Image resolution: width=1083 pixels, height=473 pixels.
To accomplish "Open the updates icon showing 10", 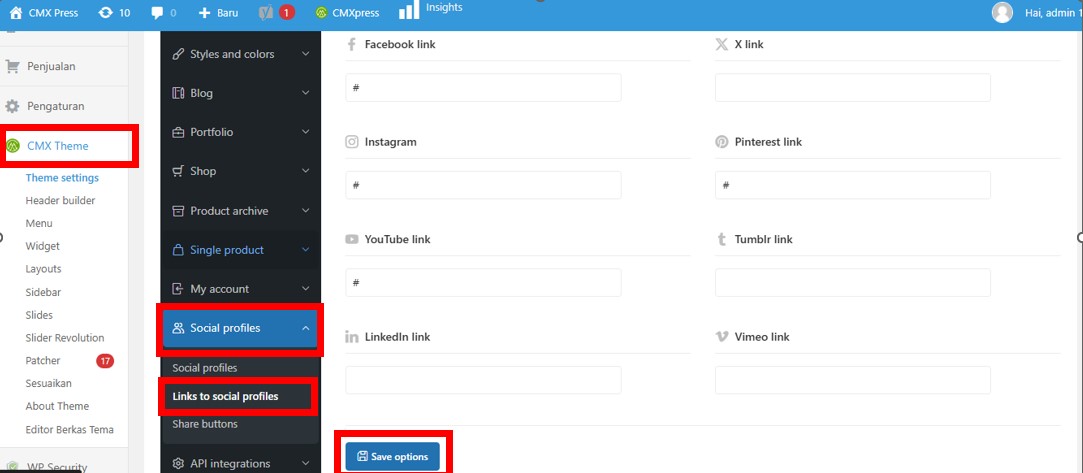I will point(105,12).
